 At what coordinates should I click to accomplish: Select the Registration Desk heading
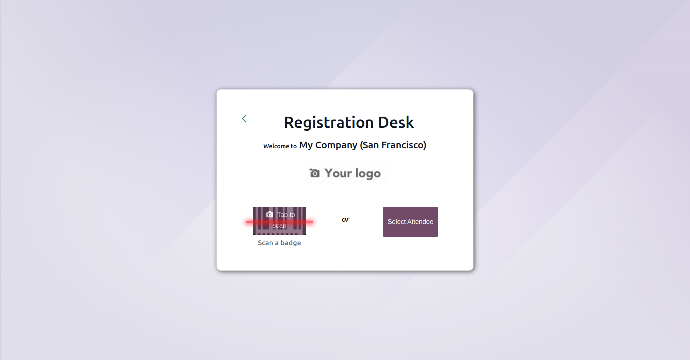coord(349,122)
